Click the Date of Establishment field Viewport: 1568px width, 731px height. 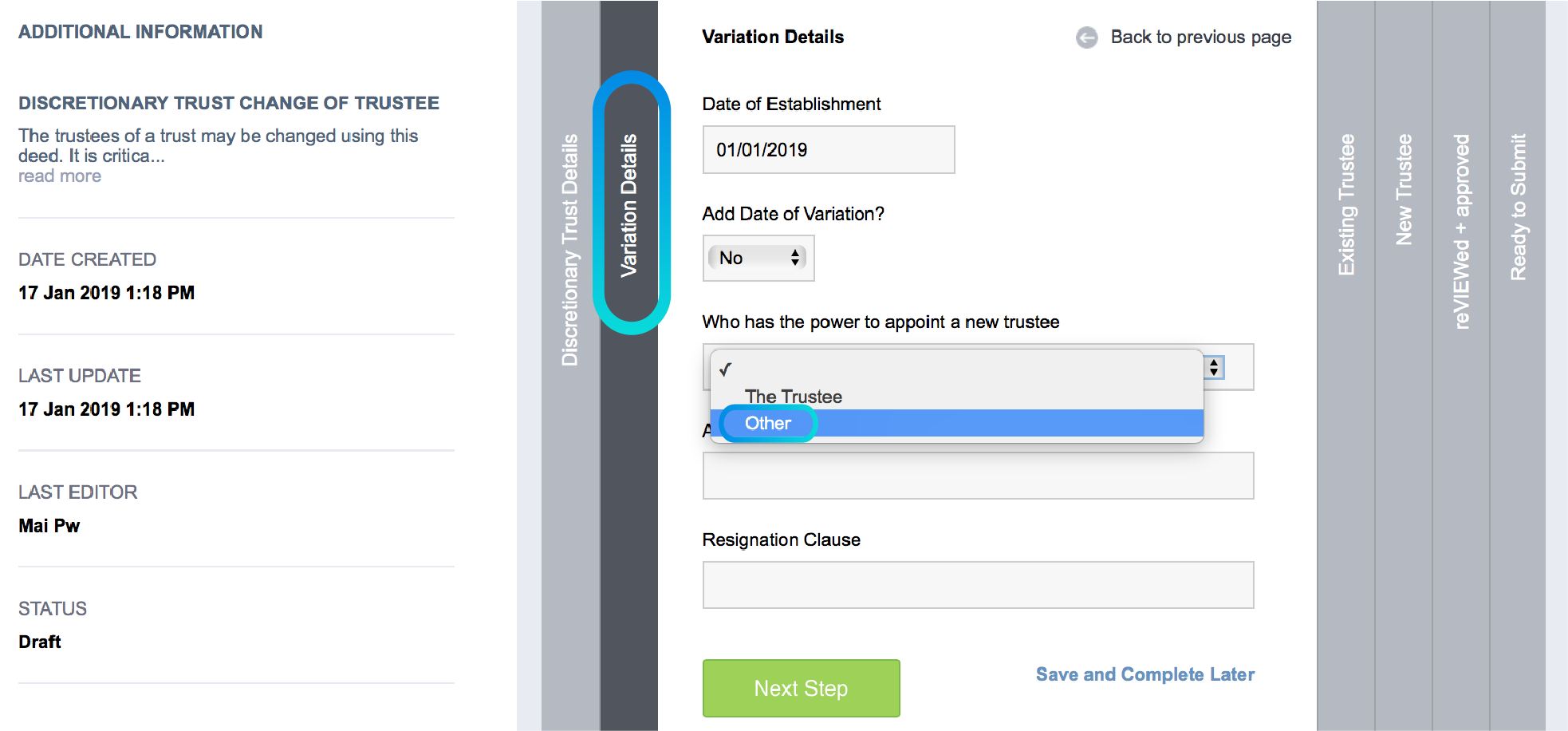pos(828,149)
